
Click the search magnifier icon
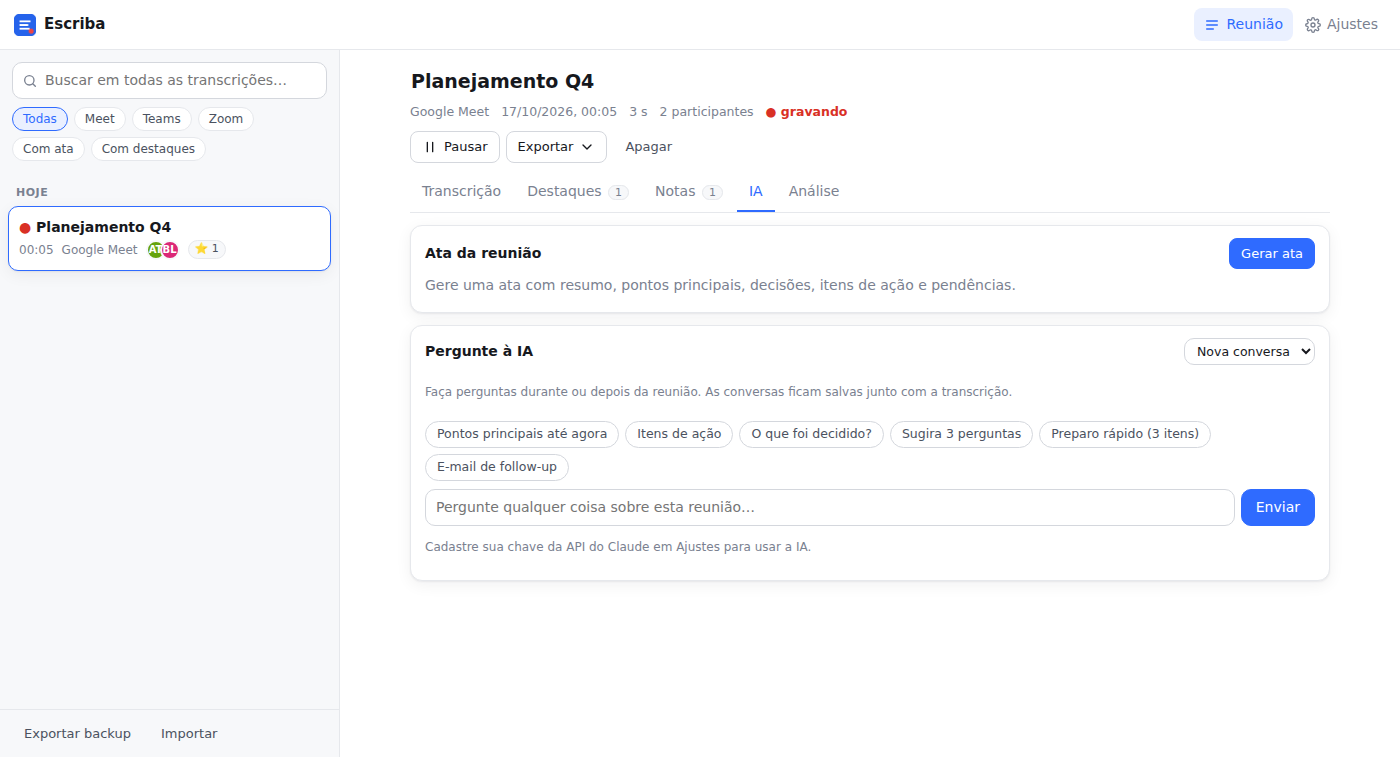[30, 81]
